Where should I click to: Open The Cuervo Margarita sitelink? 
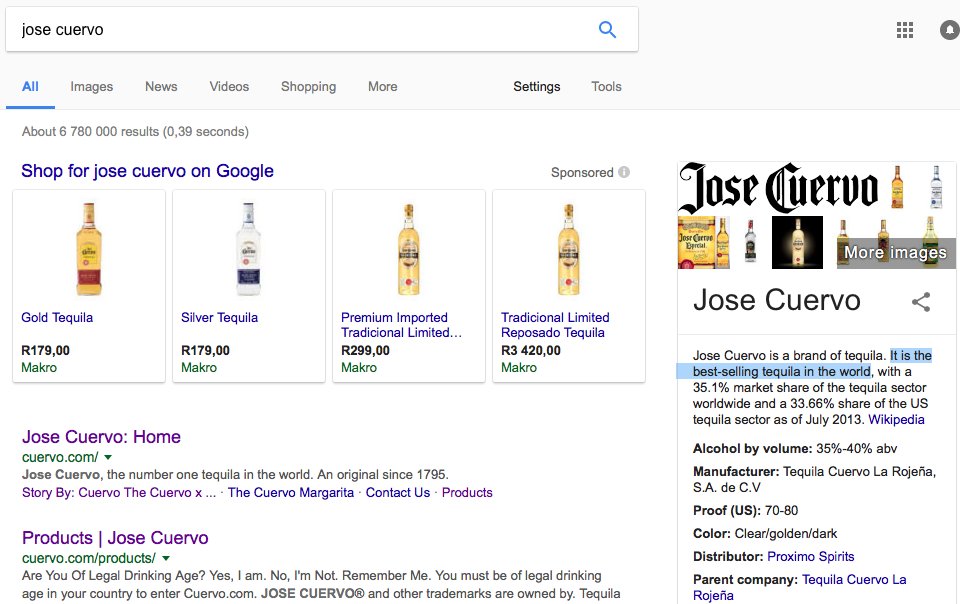[291, 493]
